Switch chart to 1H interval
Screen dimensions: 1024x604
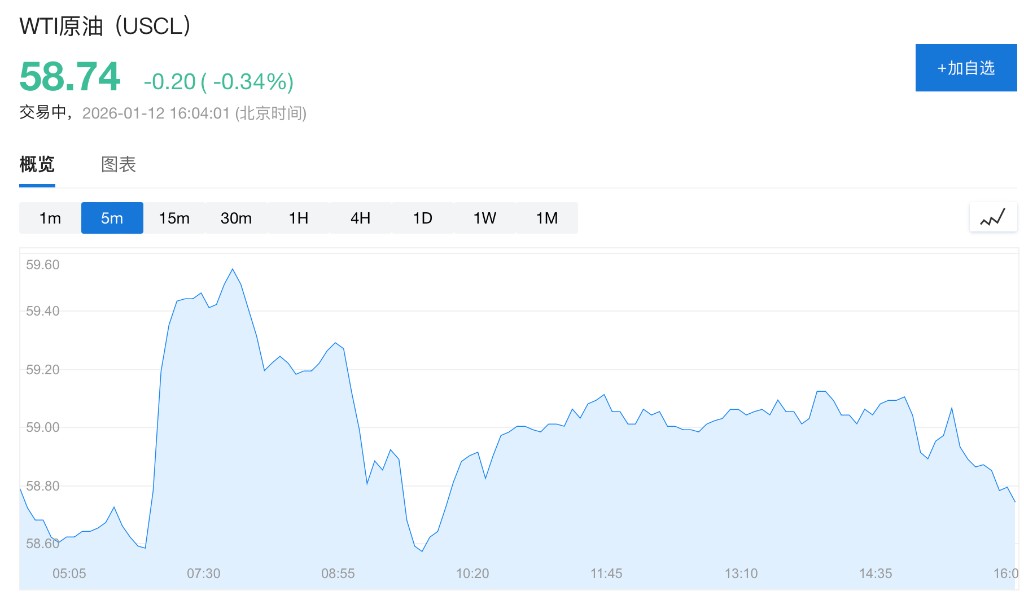click(298, 218)
